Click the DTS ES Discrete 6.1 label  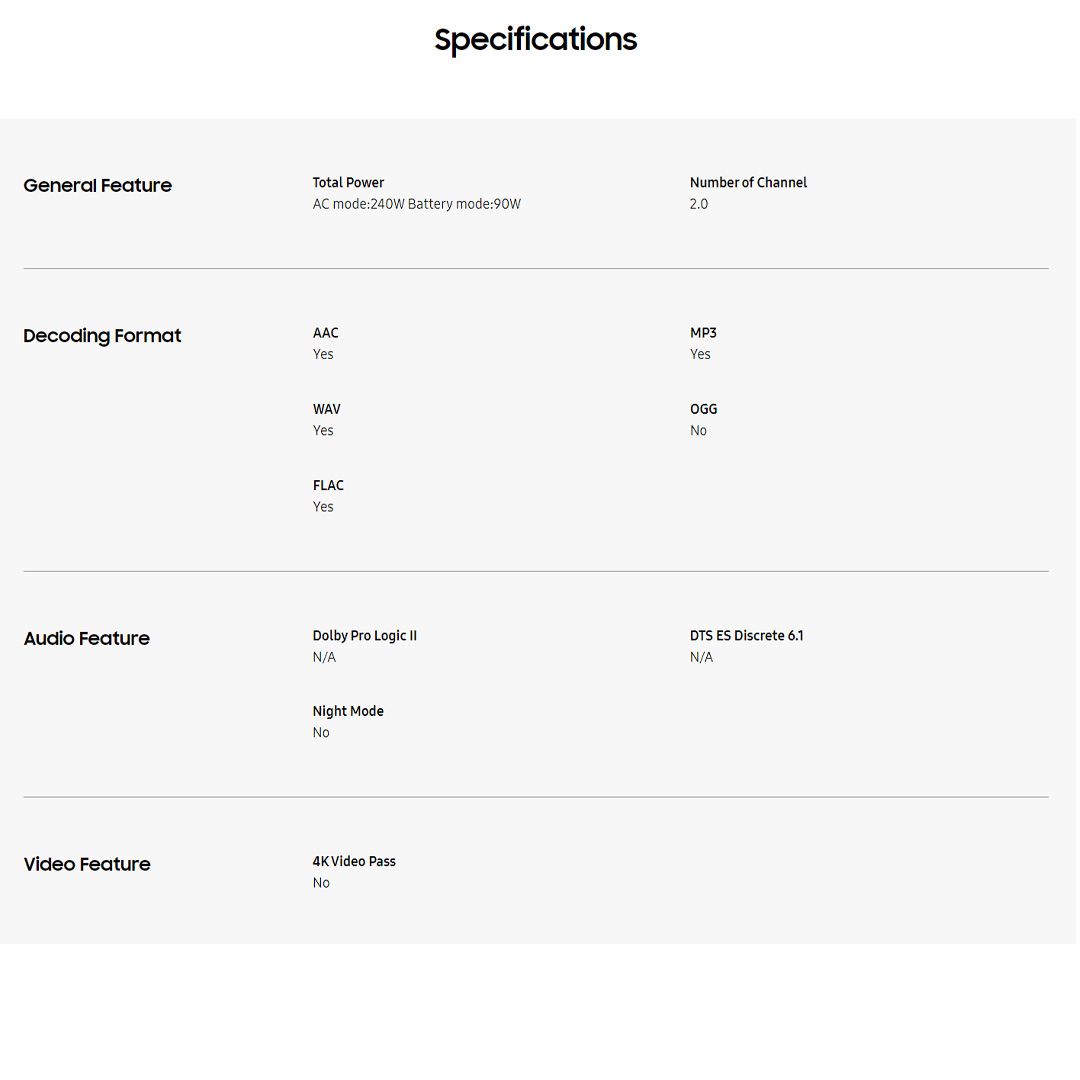pos(746,636)
